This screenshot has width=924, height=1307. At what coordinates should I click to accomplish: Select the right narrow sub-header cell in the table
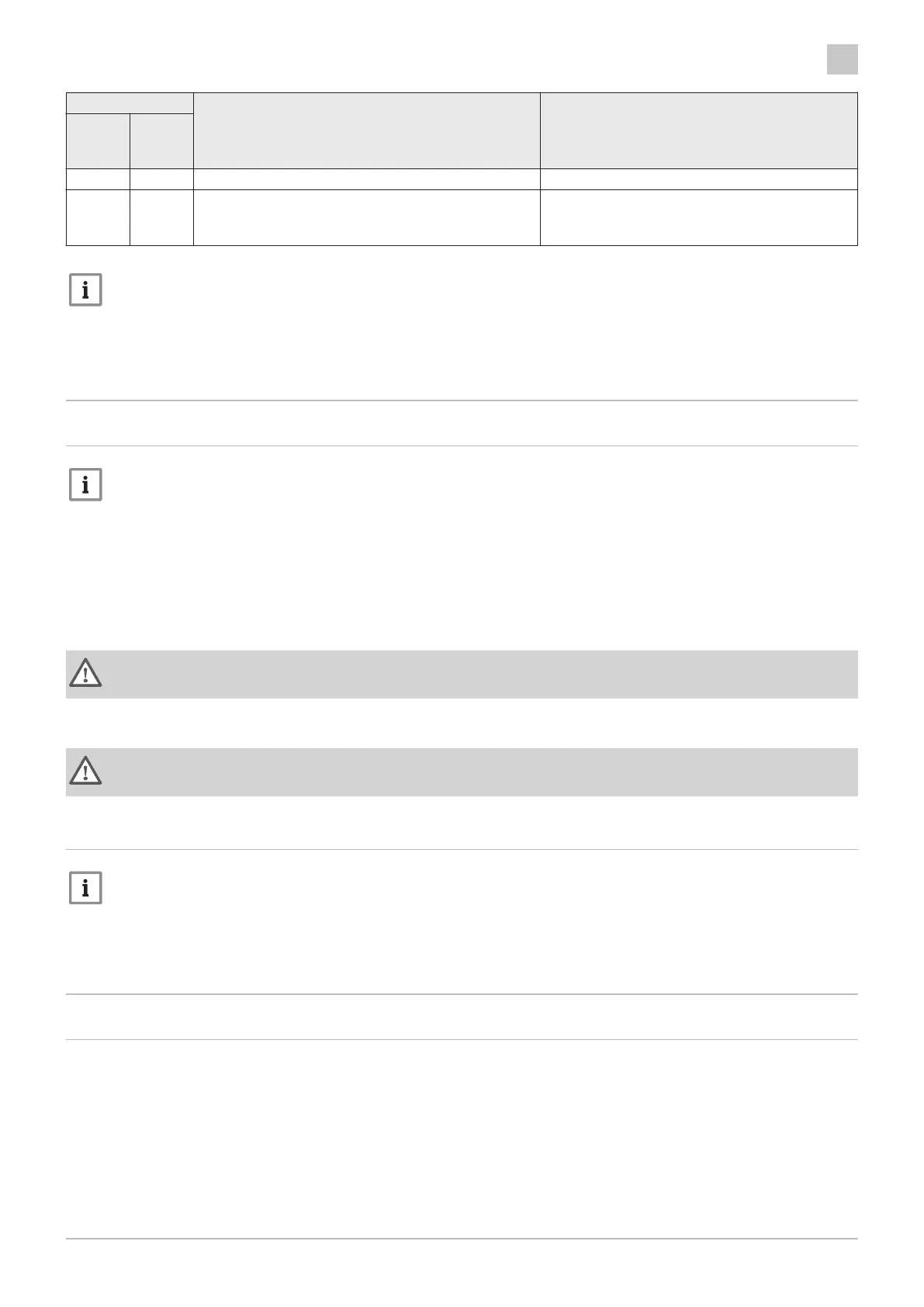pyautogui.click(x=161, y=140)
